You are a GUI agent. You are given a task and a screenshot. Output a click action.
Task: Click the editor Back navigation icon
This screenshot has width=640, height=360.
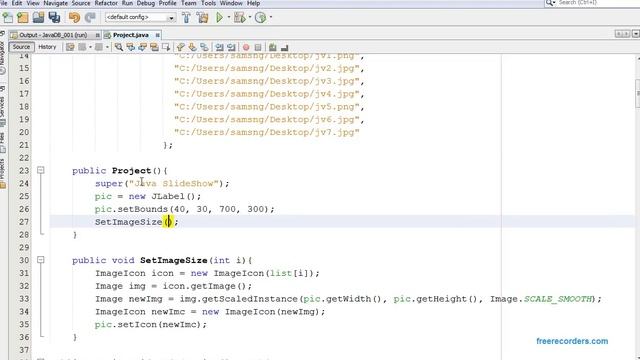pyautogui.click(x=82, y=47)
